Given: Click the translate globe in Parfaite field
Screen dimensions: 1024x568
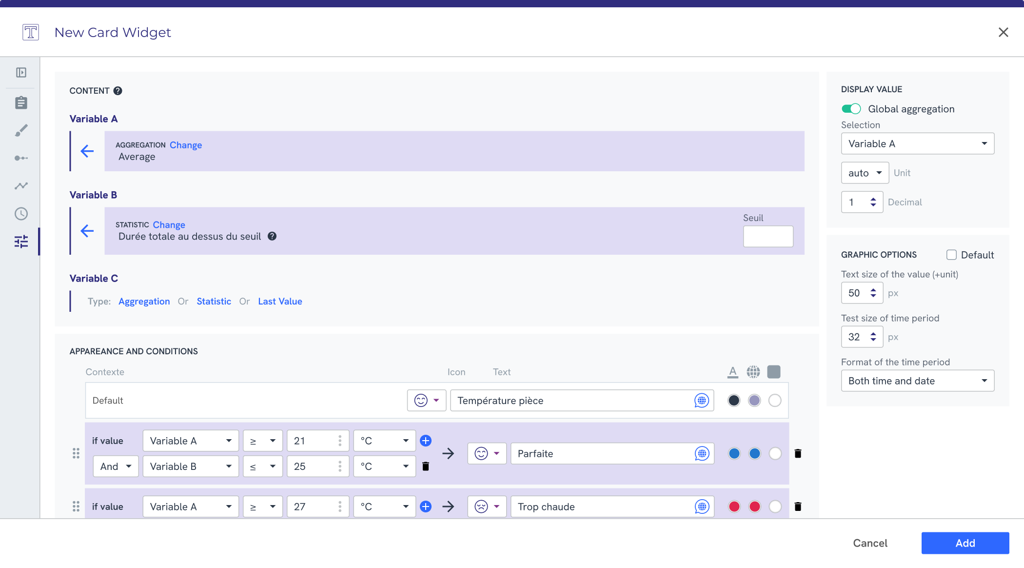Looking at the screenshot, I should coord(701,454).
